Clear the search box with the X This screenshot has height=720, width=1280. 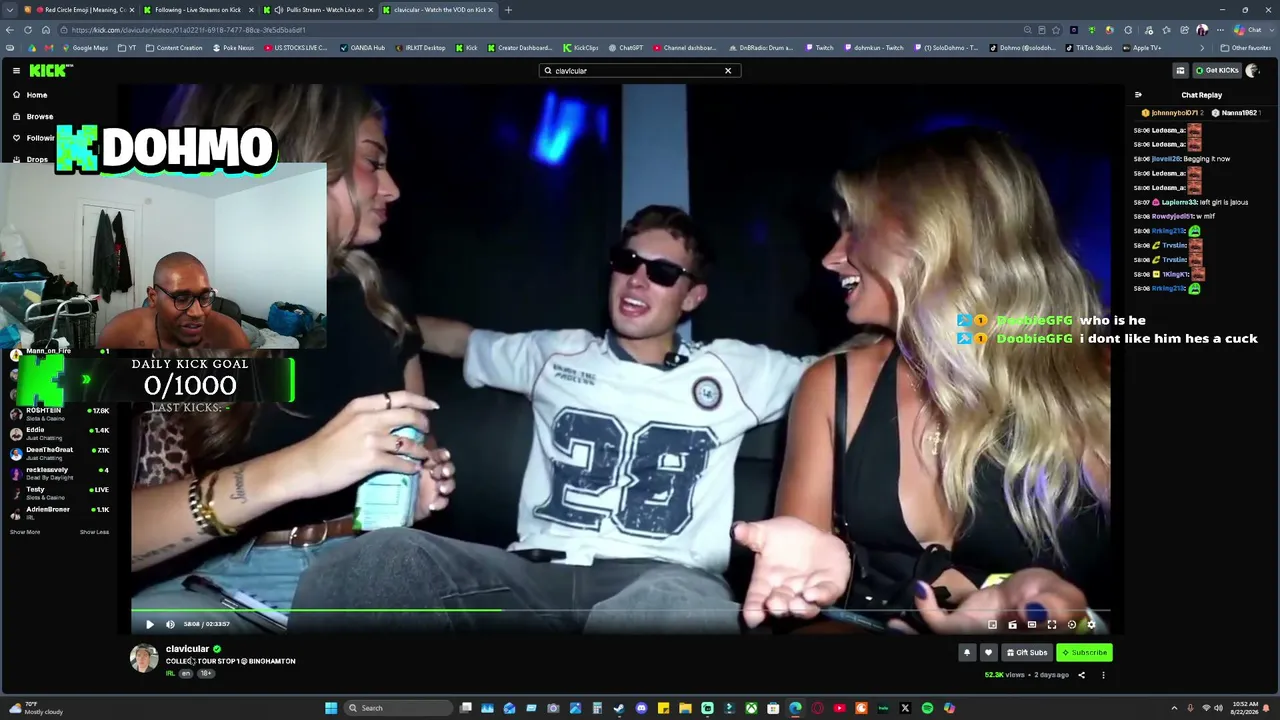(728, 71)
